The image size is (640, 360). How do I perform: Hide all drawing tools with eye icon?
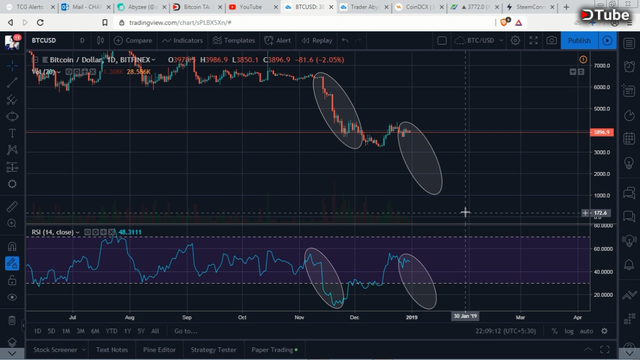click(x=12, y=297)
